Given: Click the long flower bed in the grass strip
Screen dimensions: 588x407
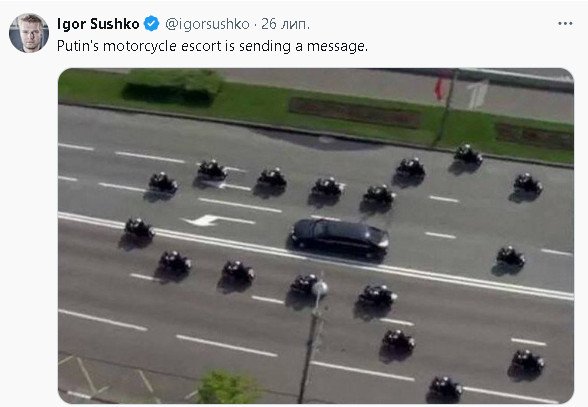Looking at the screenshot, I should click(354, 112).
